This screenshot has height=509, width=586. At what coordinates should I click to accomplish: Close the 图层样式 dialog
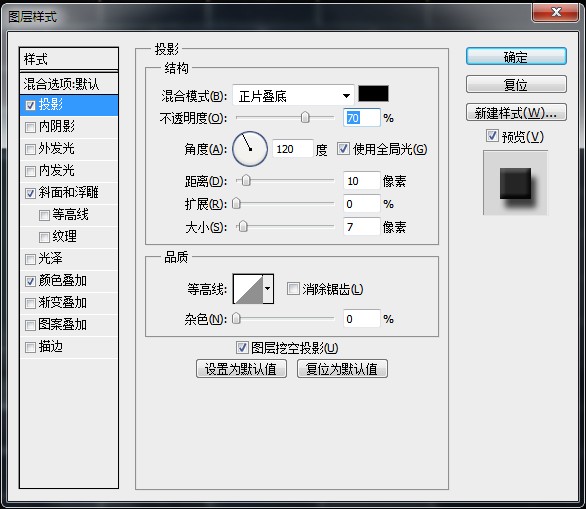[x=556, y=12]
